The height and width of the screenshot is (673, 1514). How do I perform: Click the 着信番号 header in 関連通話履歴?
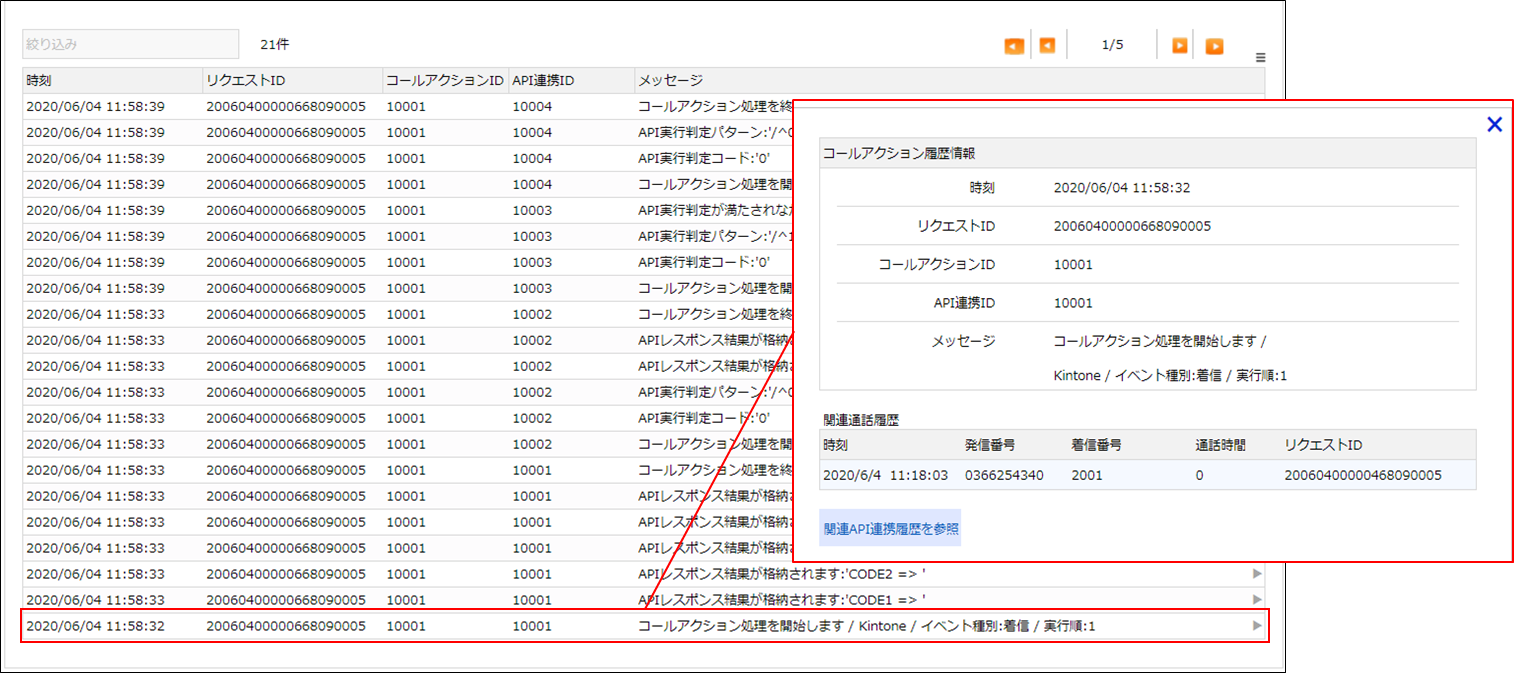pos(1096,445)
